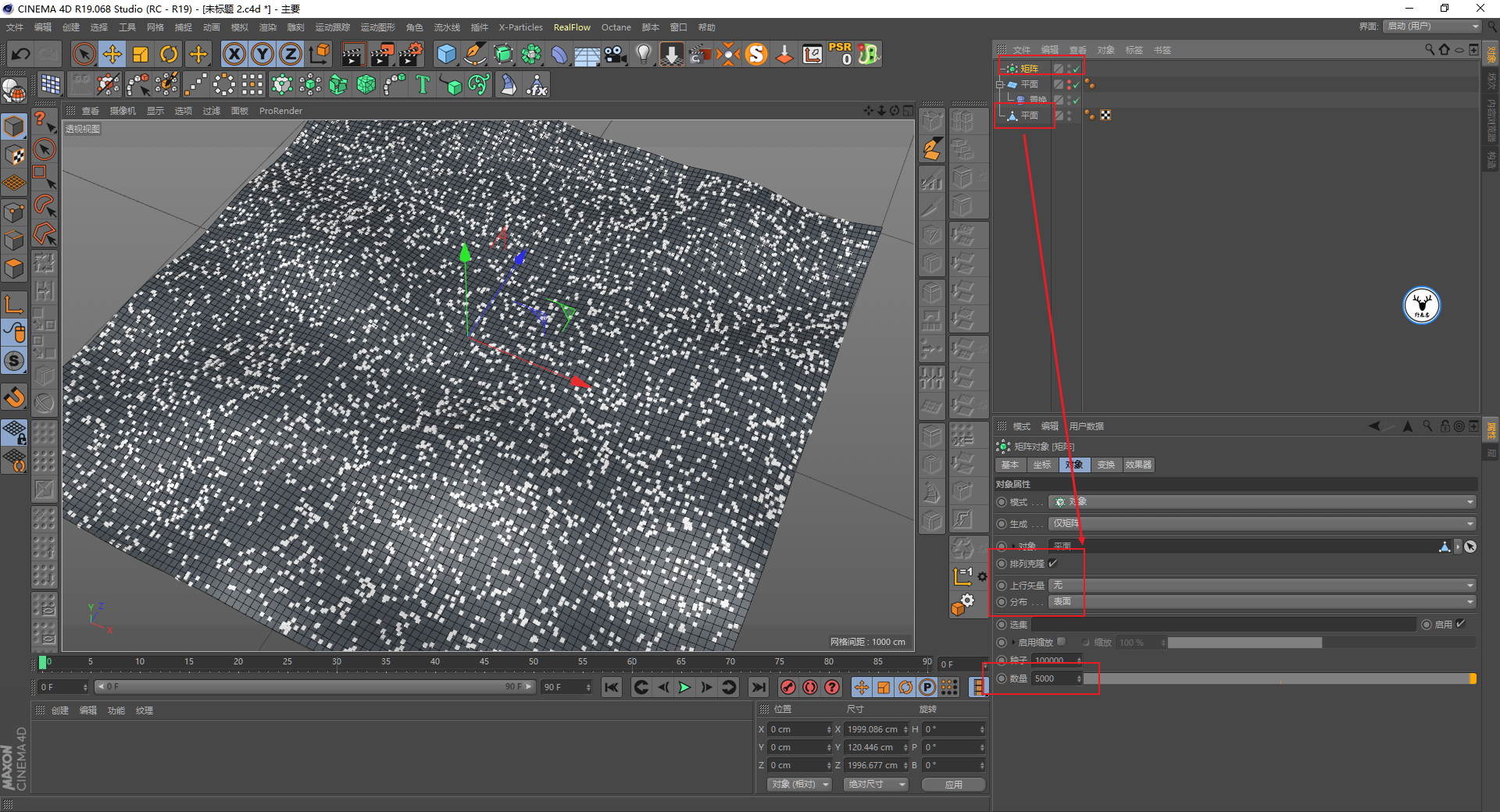Click the checkerboard texture tag on 平面
The image size is (1500, 812).
[1105, 116]
